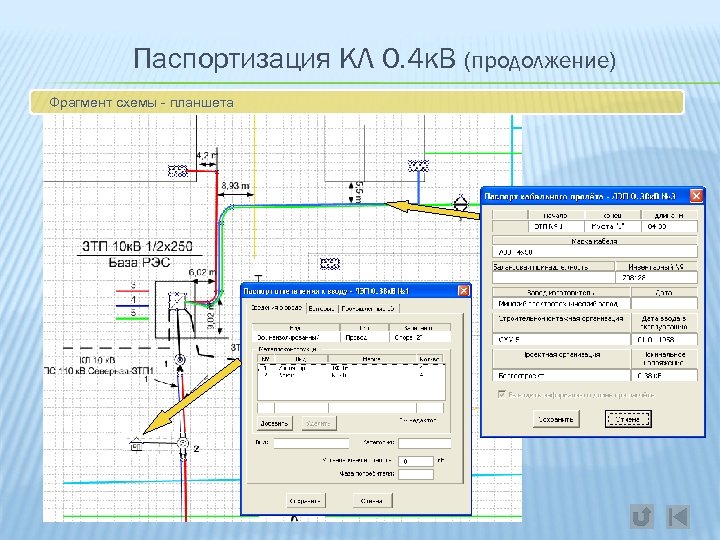Select cable joint circle labeled 1
The width and height of the screenshot is (720, 540).
(180, 360)
